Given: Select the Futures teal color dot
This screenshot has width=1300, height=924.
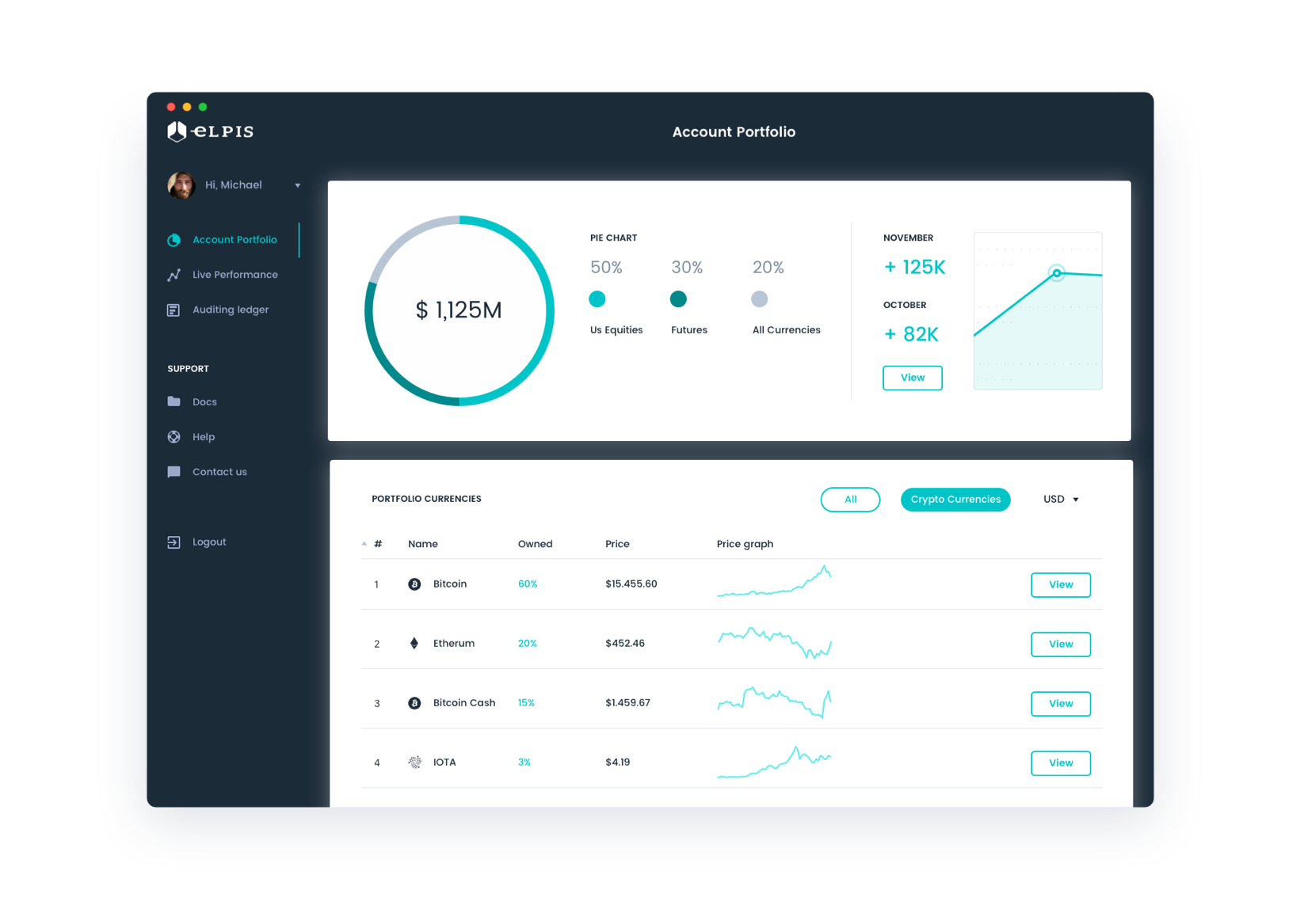Looking at the screenshot, I should point(678,298).
